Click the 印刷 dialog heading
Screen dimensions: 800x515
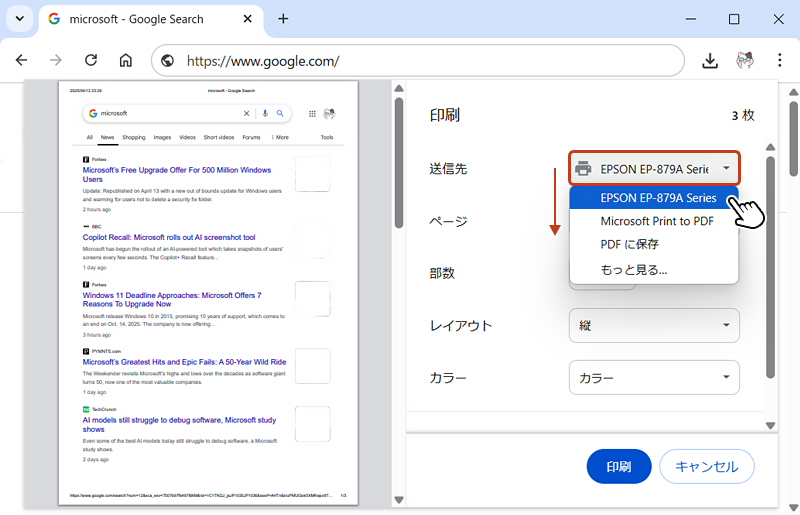444,115
